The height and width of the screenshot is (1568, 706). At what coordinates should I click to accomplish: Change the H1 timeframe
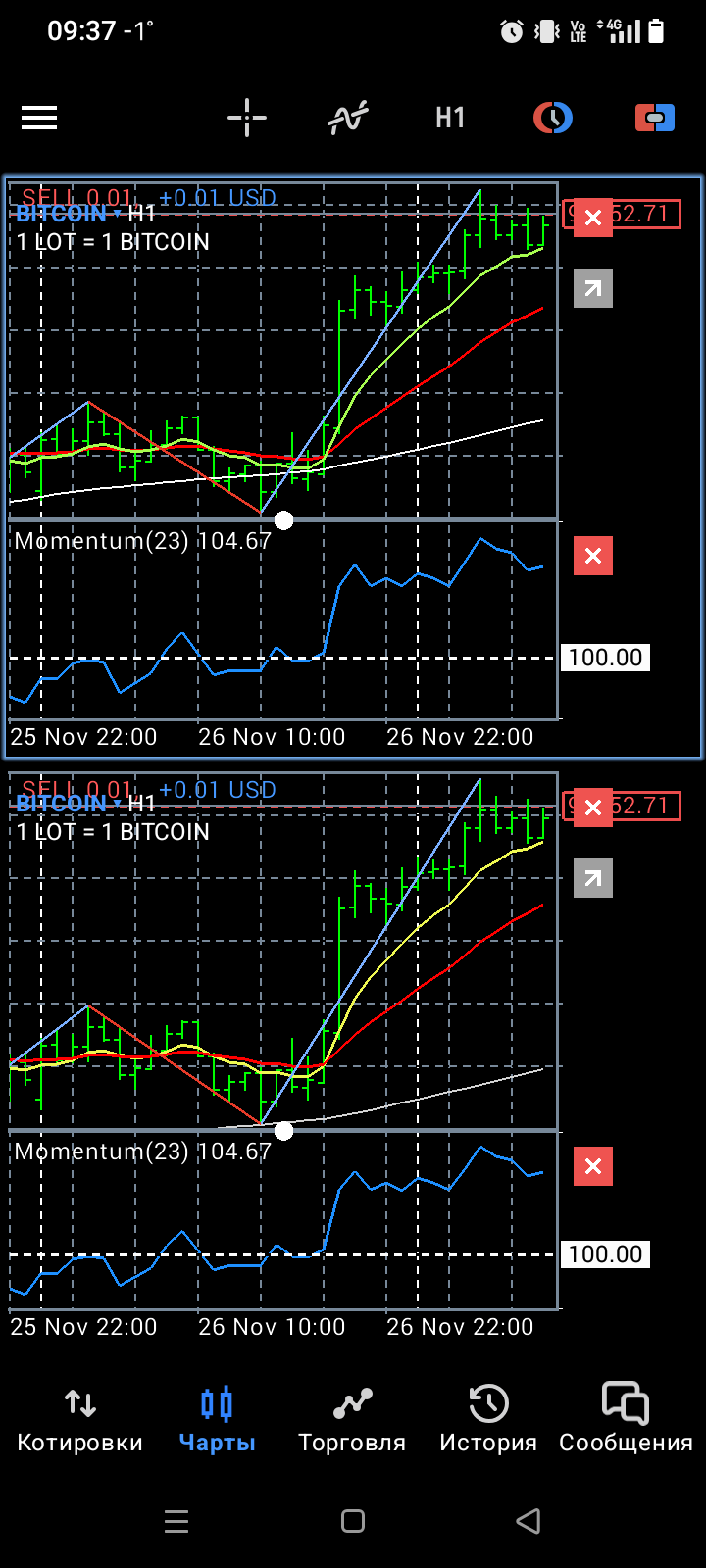450,119
